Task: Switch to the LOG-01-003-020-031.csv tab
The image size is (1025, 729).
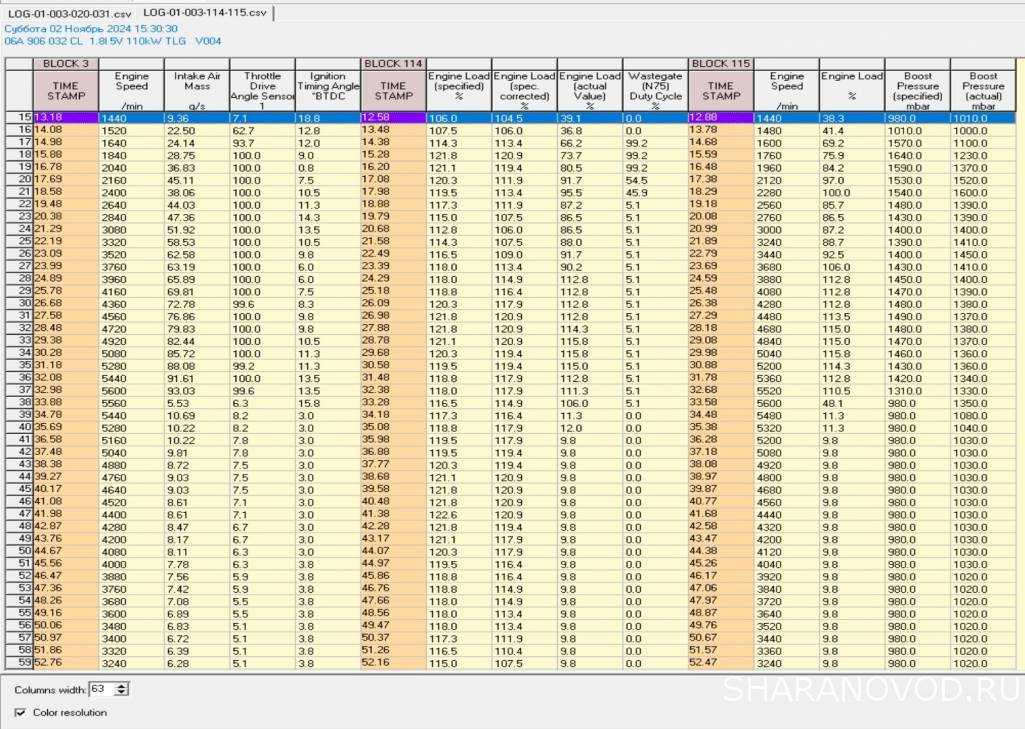Action: click(x=67, y=12)
